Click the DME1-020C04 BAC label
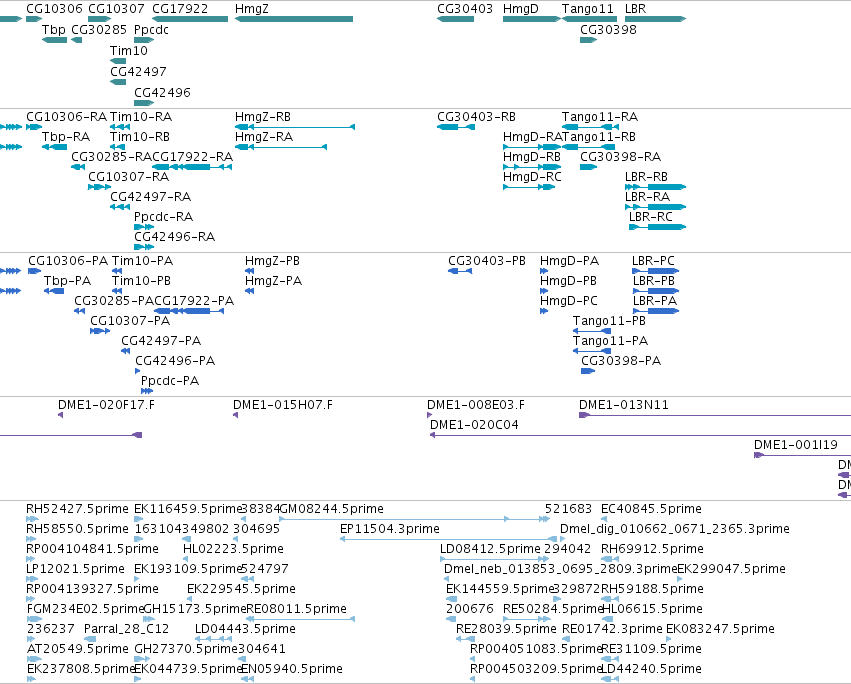851x684 pixels. point(474,425)
